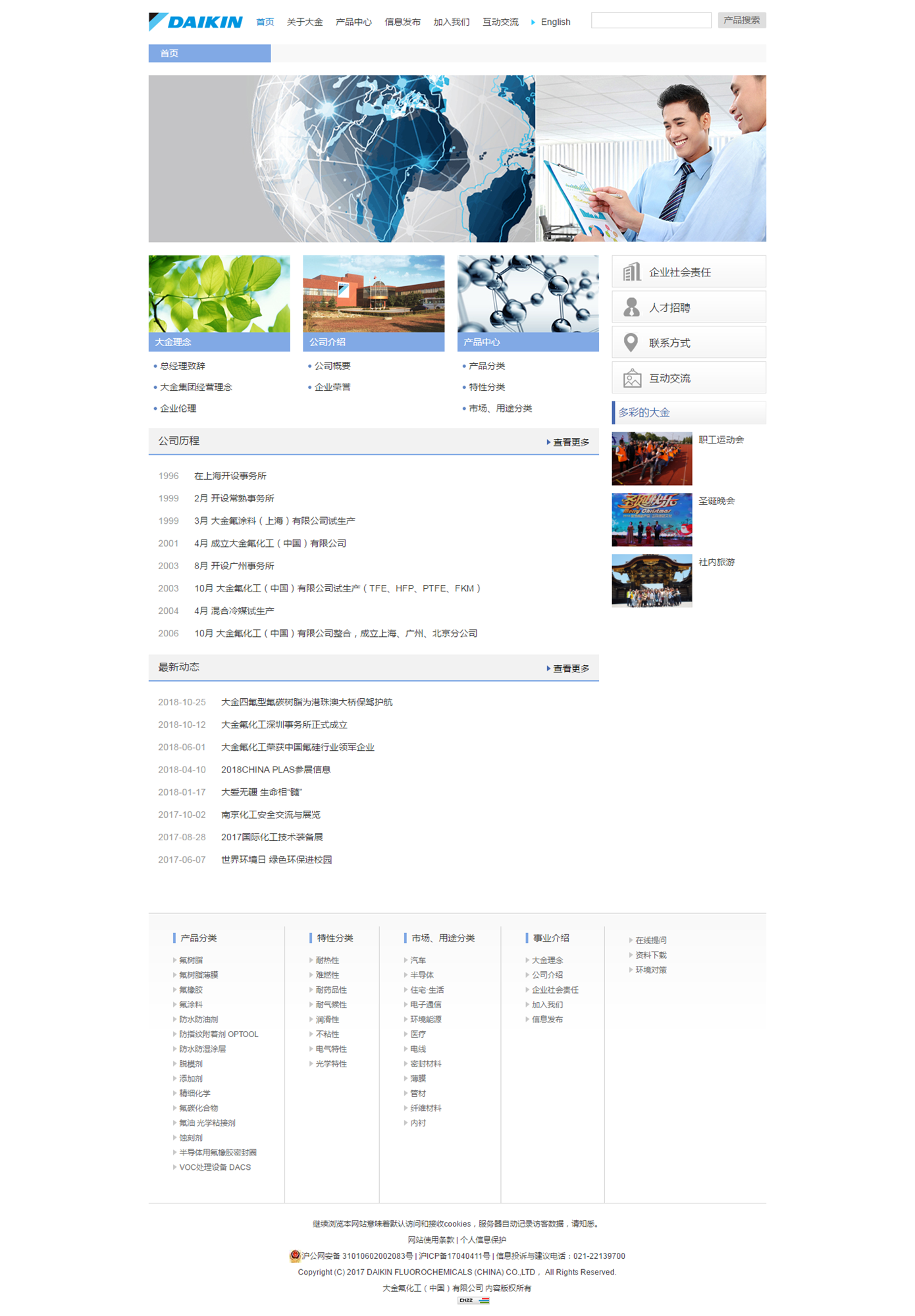915x1316 pixels.
Task: Open 汽车 in footer market list
Action: 418,960
